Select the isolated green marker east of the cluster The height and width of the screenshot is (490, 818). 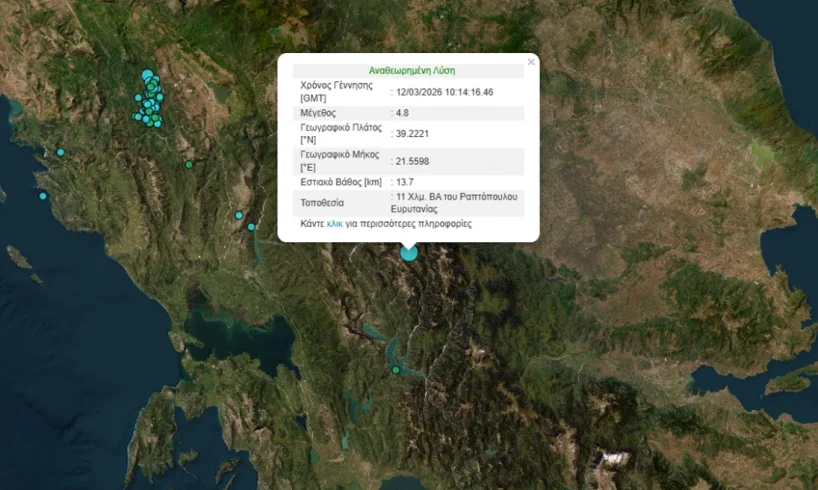tap(189, 164)
